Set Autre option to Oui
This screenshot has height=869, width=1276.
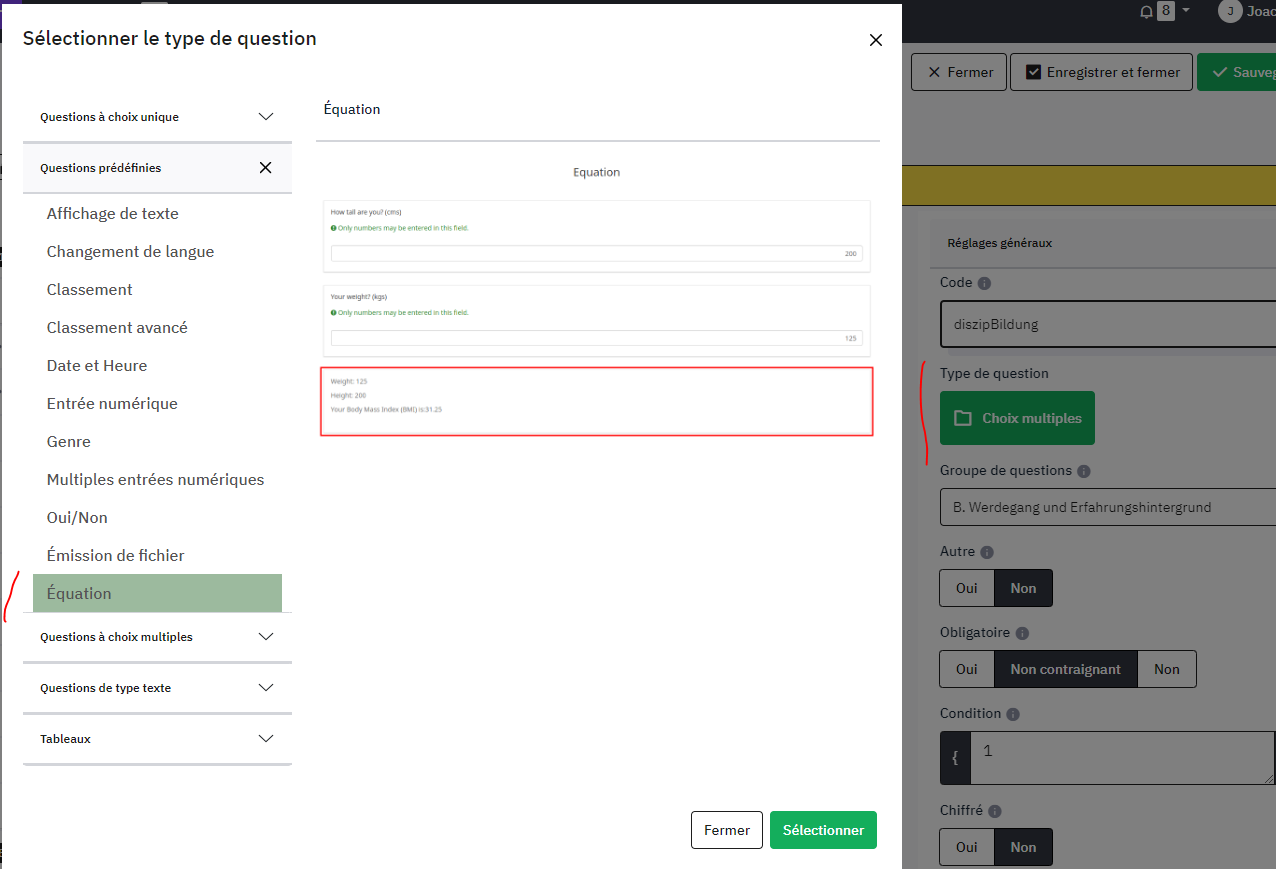[x=966, y=588]
